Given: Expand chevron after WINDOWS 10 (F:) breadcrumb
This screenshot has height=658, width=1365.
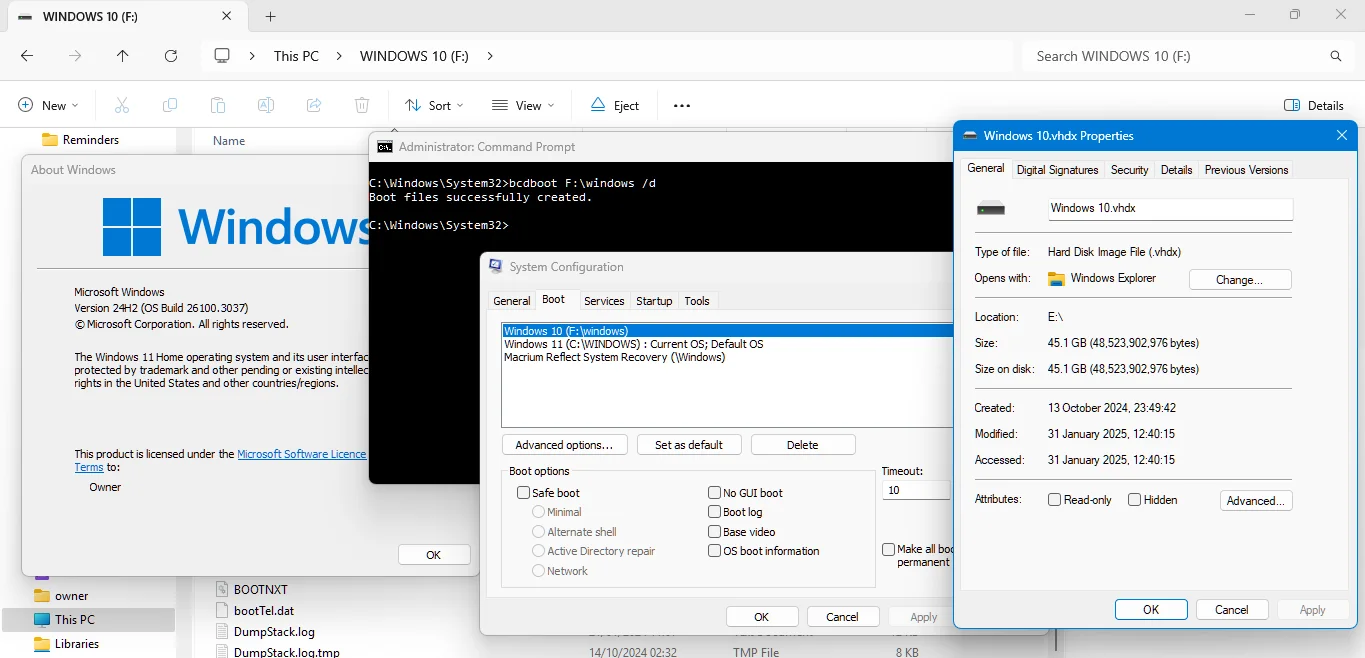Looking at the screenshot, I should click(x=490, y=56).
